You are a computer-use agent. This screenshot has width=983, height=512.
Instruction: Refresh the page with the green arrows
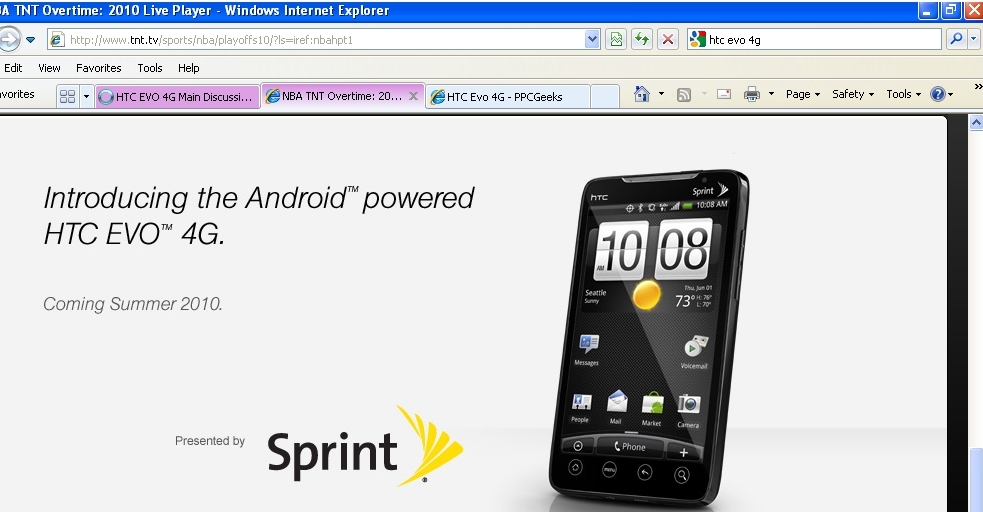pyautogui.click(x=642, y=40)
